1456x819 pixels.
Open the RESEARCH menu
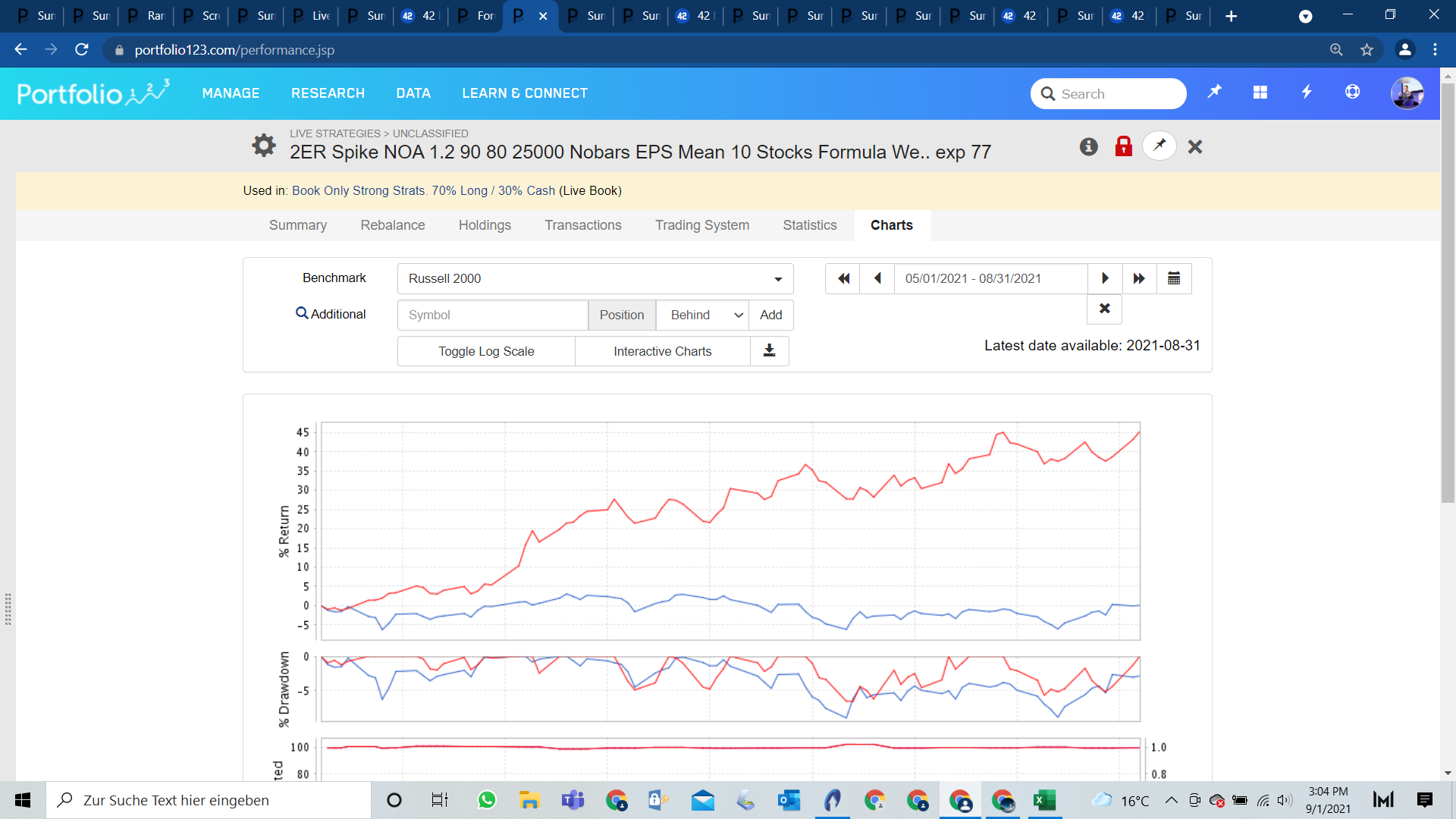(328, 93)
